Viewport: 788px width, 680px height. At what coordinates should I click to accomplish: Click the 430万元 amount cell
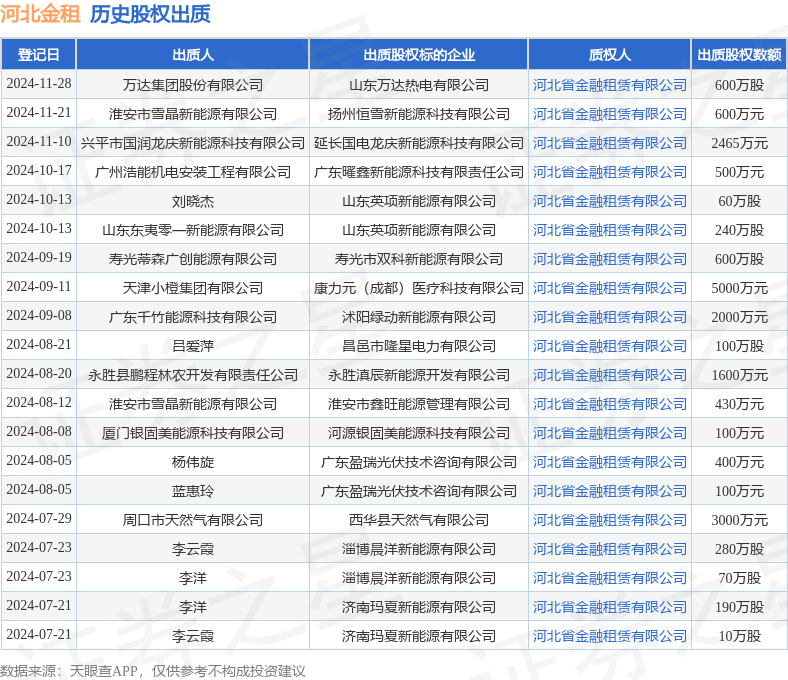click(x=739, y=404)
